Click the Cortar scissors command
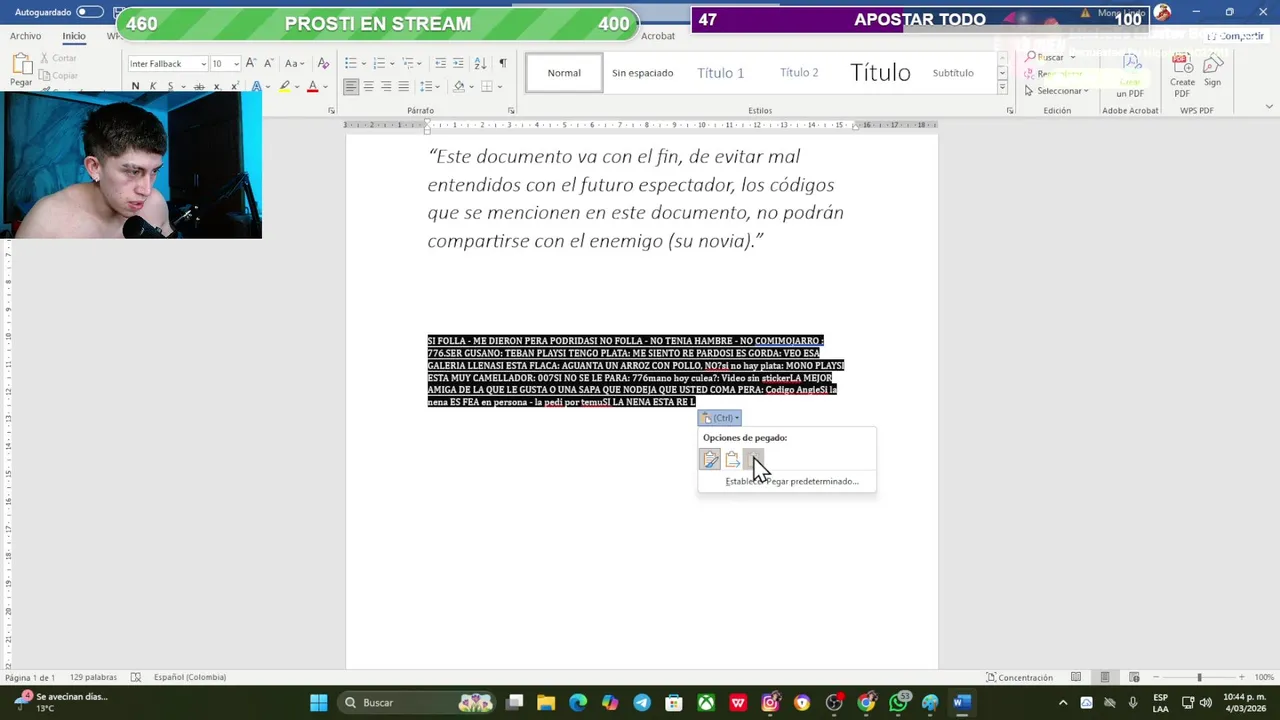 tap(58, 58)
